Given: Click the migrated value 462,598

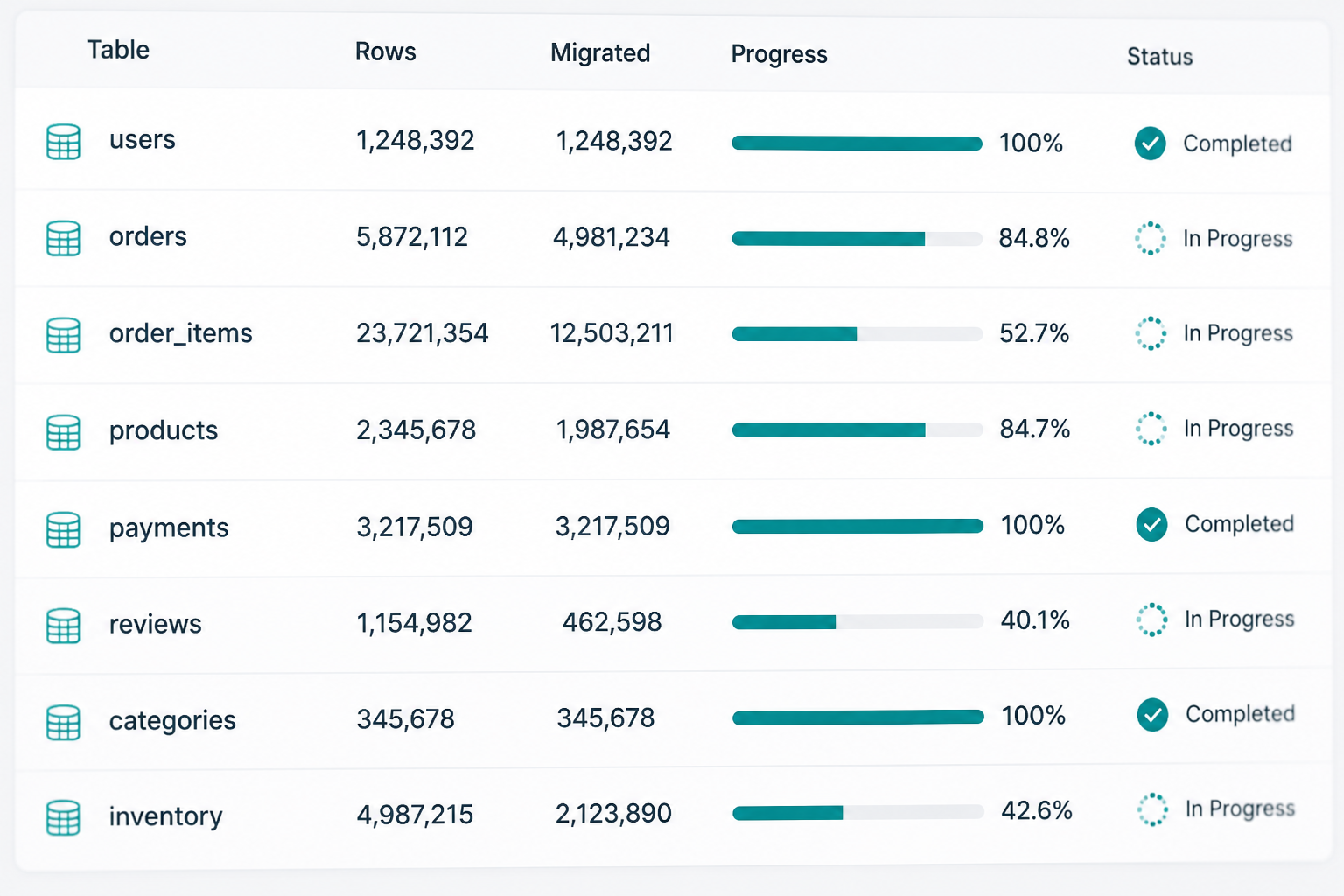Looking at the screenshot, I should (612, 622).
